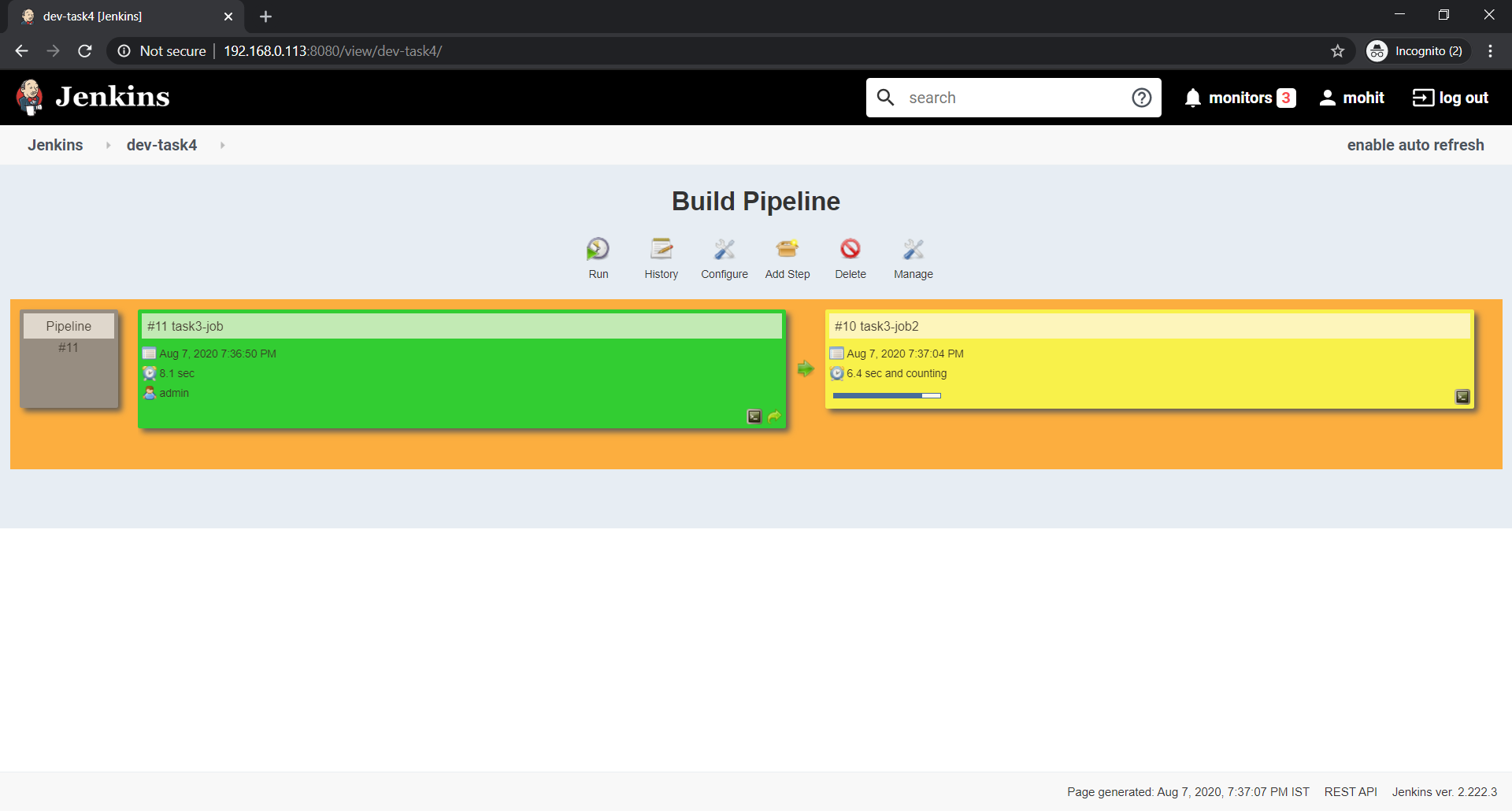Click the admin user on task3-job
1512x811 pixels.
tap(174, 393)
